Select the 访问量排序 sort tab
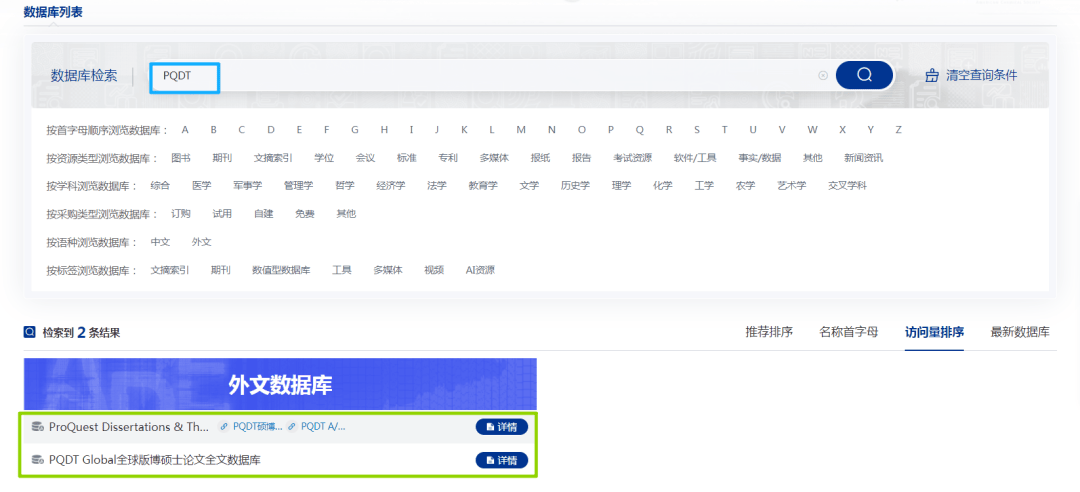Screen dimensions: 1080x492 point(934,332)
